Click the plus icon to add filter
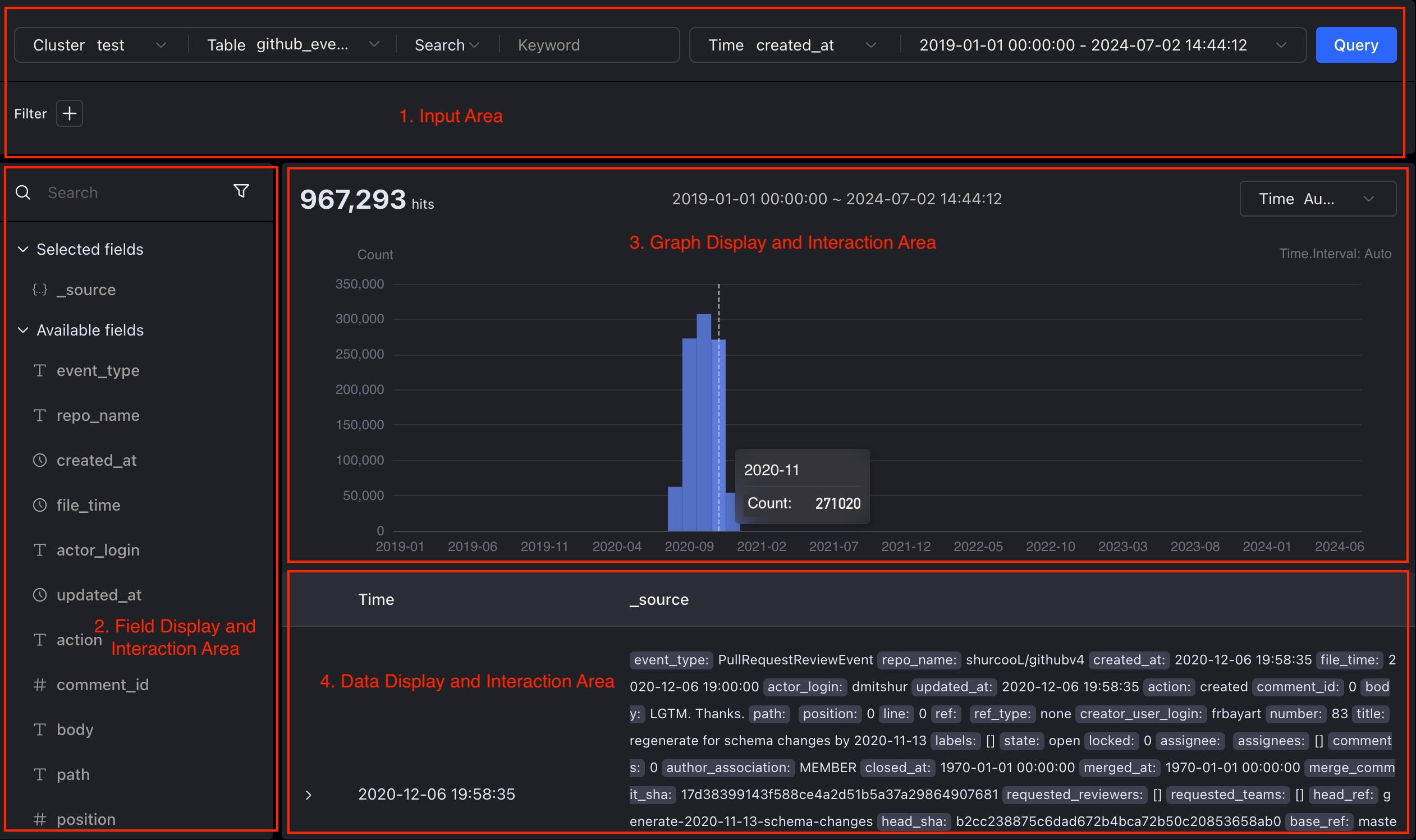1416x840 pixels. [69, 114]
